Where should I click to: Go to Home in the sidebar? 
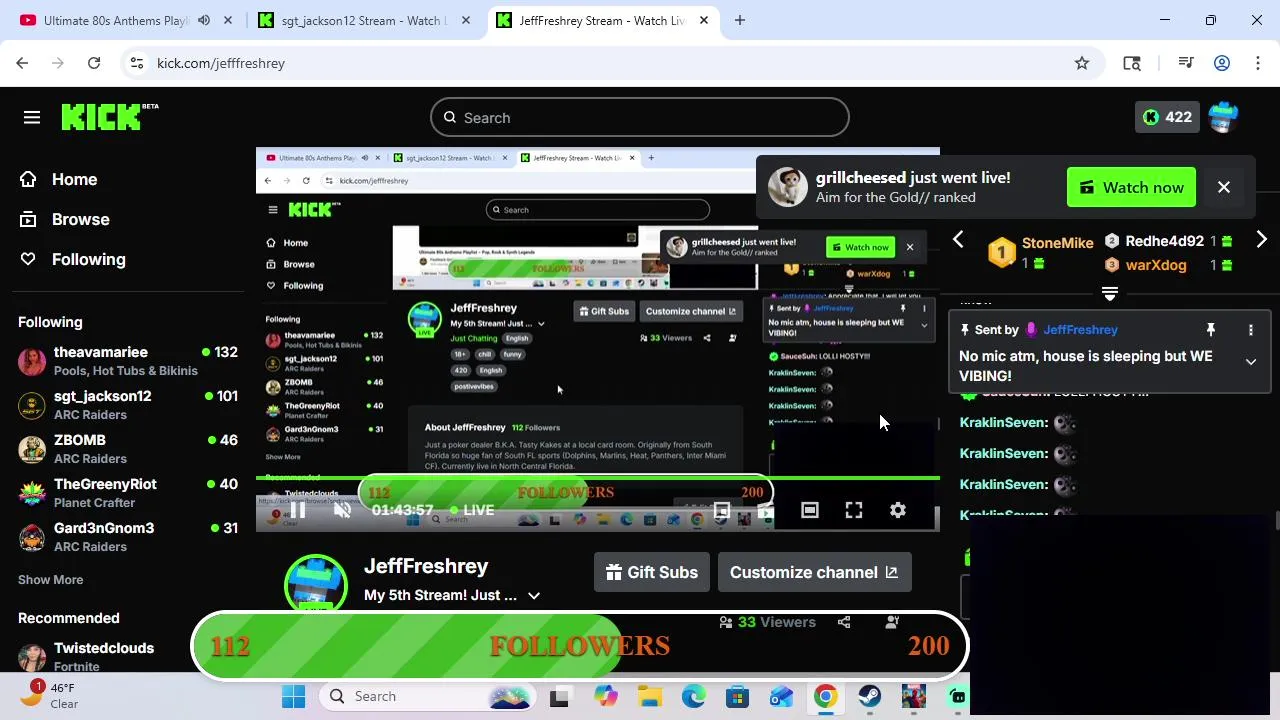pos(59,179)
